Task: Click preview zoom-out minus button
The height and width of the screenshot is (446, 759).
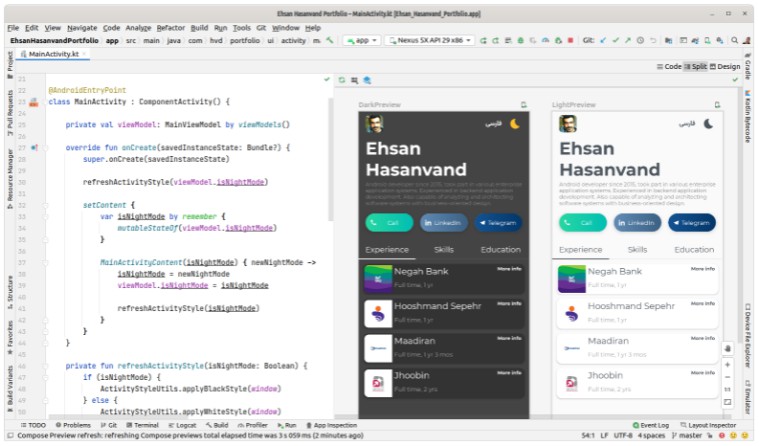Action: [728, 377]
